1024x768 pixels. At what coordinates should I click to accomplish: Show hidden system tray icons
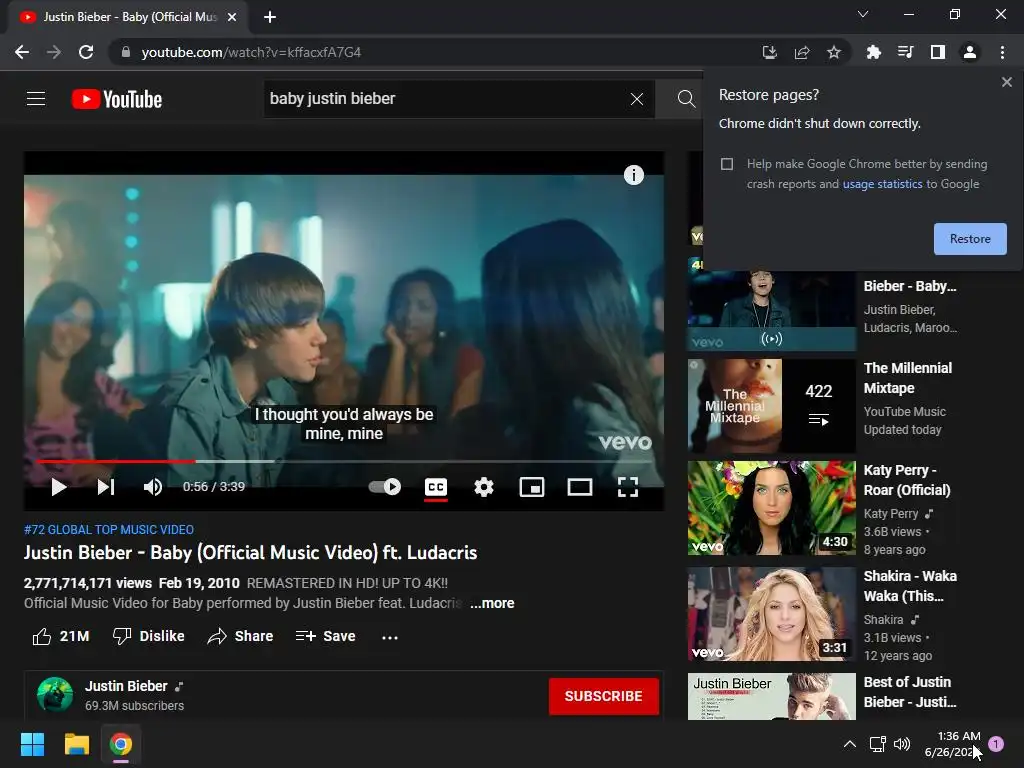(x=850, y=744)
